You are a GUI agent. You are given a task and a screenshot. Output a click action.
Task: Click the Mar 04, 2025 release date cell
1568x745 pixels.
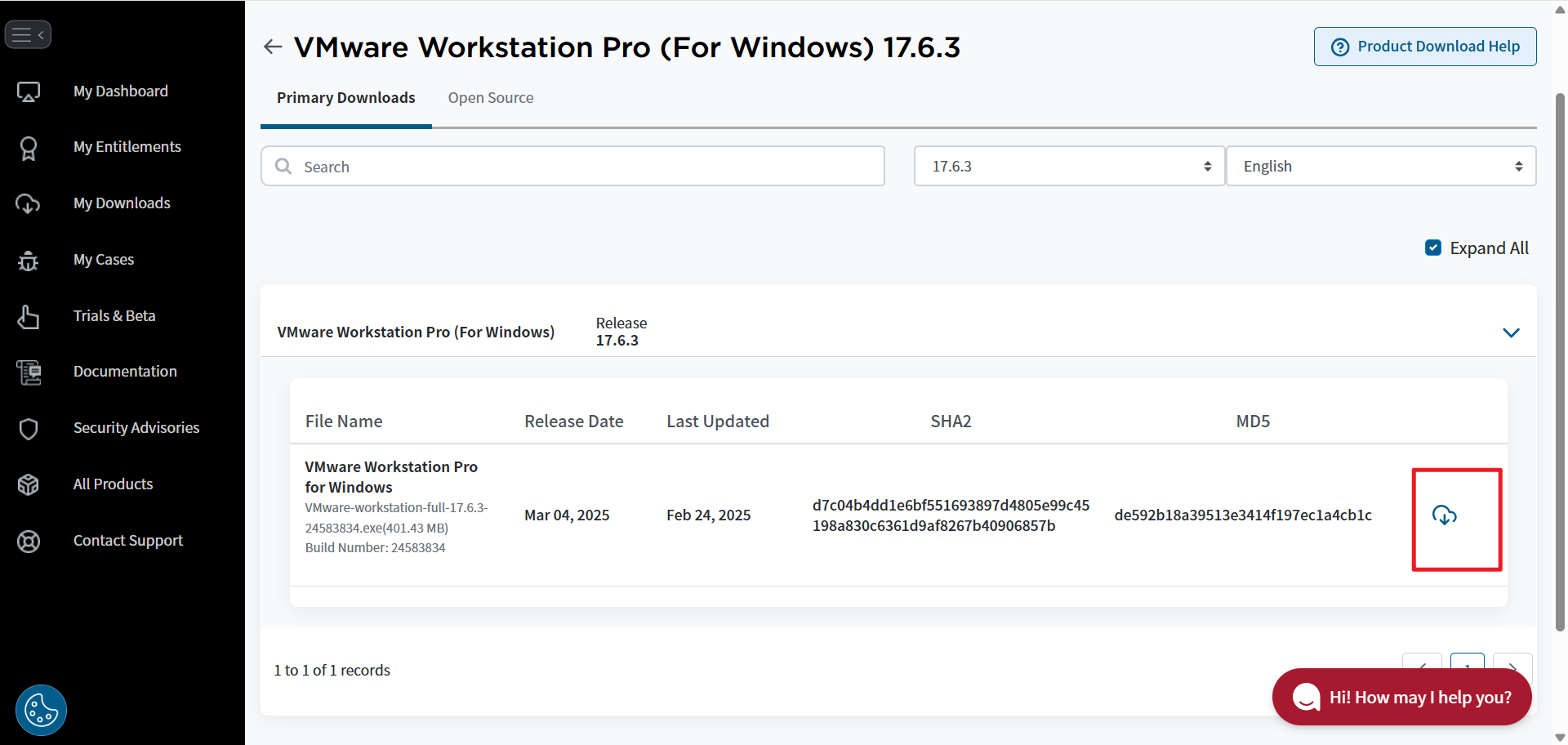[567, 515]
